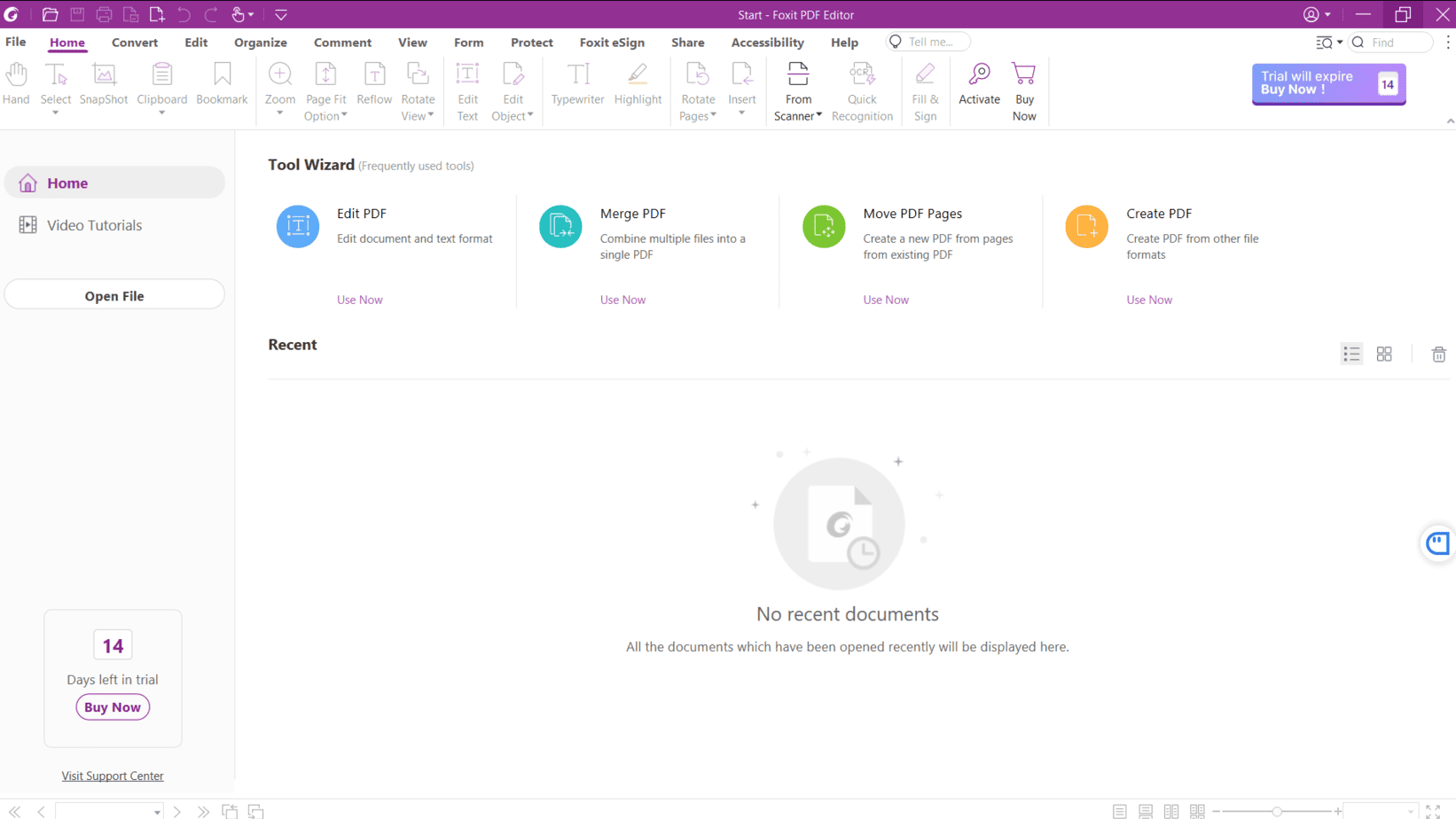Image resolution: width=1456 pixels, height=819 pixels.
Task: Select the Typewriter tool
Action: (578, 84)
